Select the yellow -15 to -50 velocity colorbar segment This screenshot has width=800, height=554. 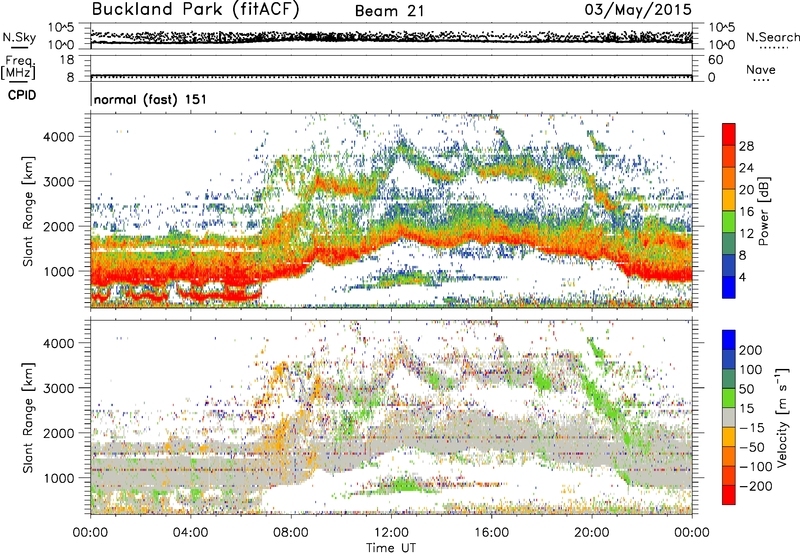click(x=729, y=437)
